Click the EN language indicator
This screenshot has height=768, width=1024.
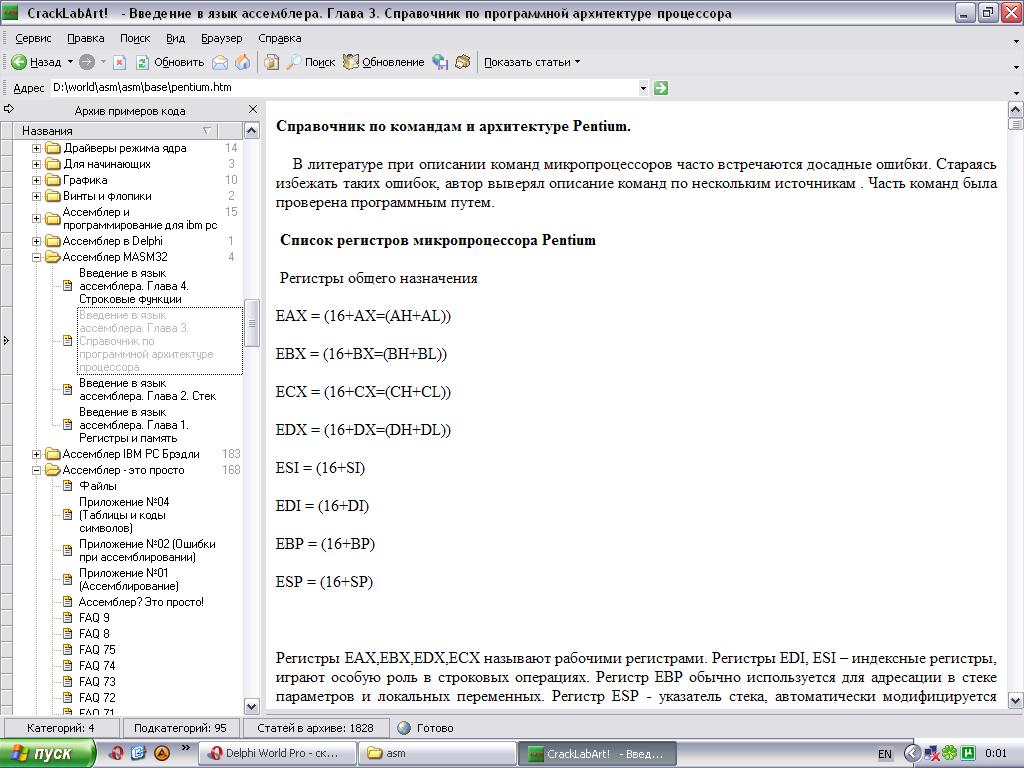(884, 754)
